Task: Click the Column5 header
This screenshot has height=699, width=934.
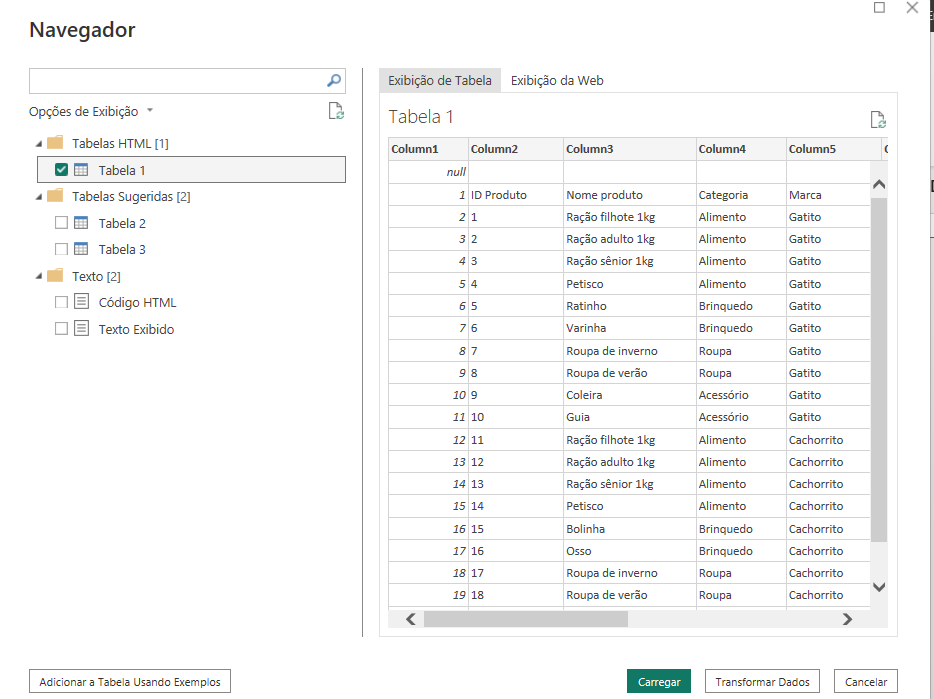Action: click(833, 149)
